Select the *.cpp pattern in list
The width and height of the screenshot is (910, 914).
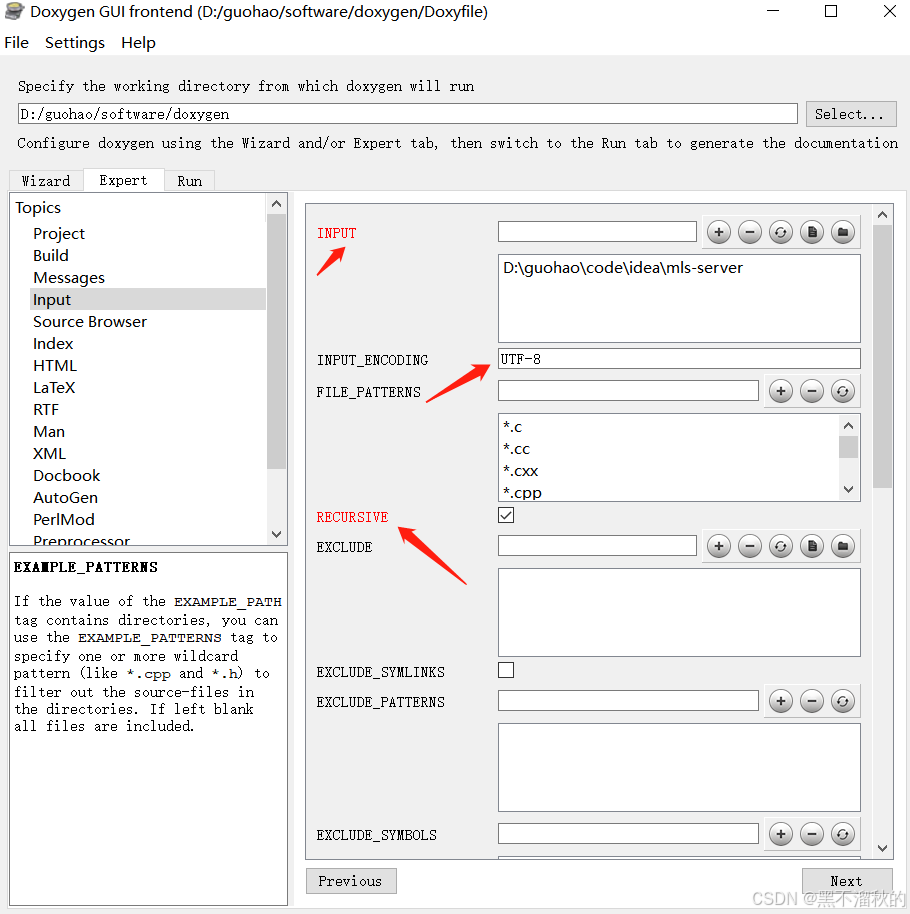[x=522, y=493]
